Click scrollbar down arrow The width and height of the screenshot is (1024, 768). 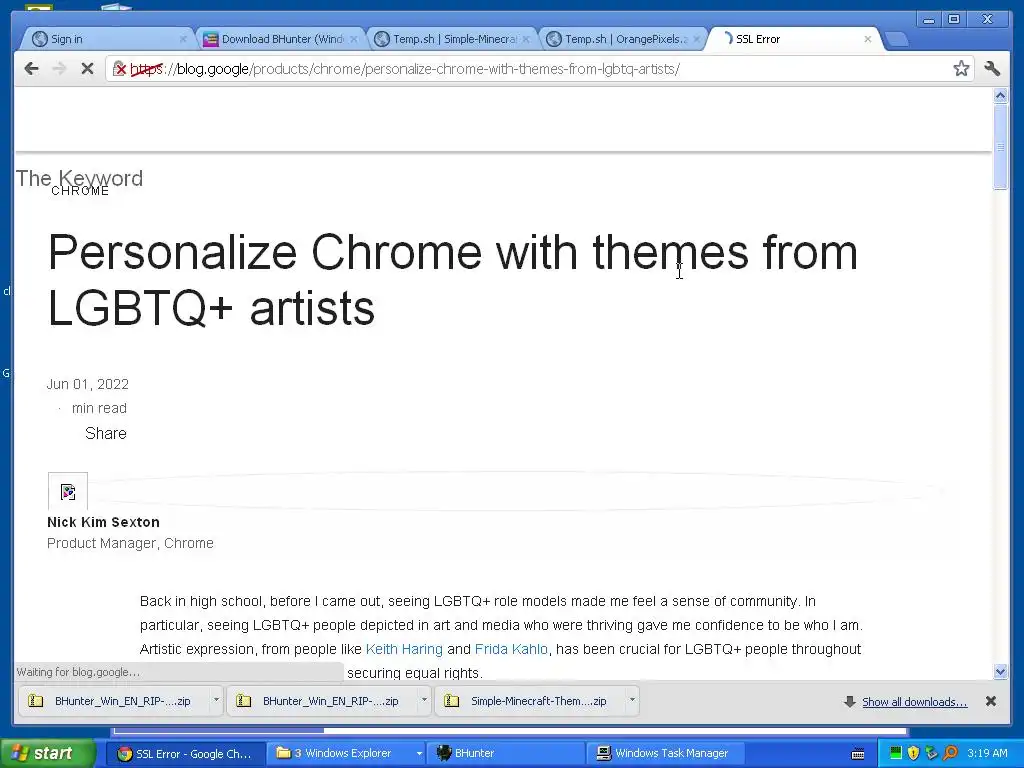(x=1000, y=671)
